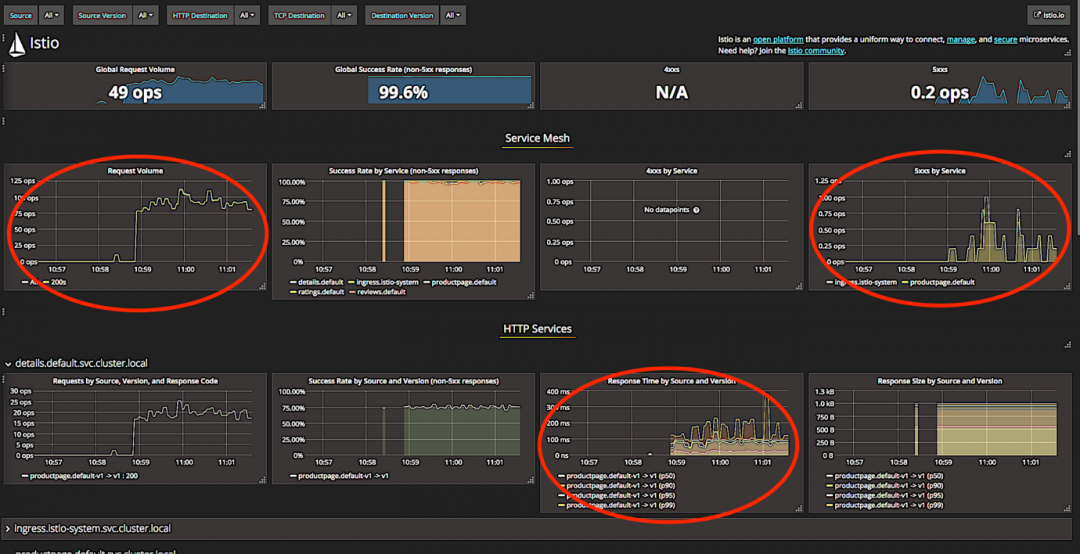This screenshot has width=1080, height=554.
Task: Click productpage.default color dash in Success Rate legend
Action: click(428, 283)
